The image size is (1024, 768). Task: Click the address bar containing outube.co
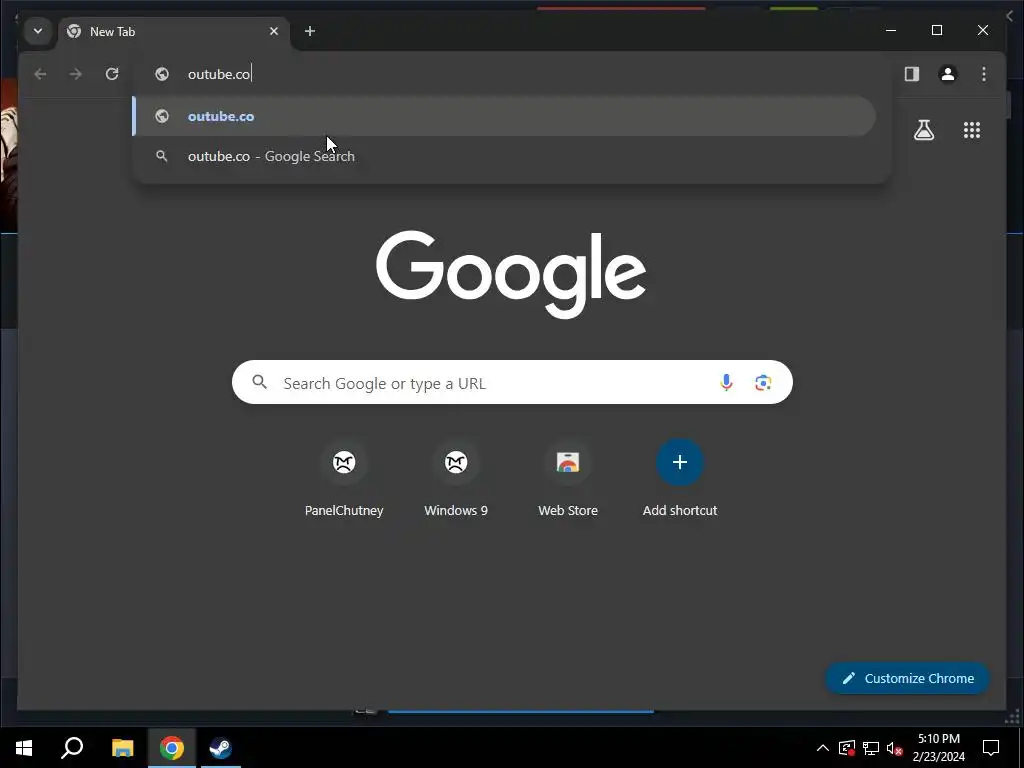point(511,74)
